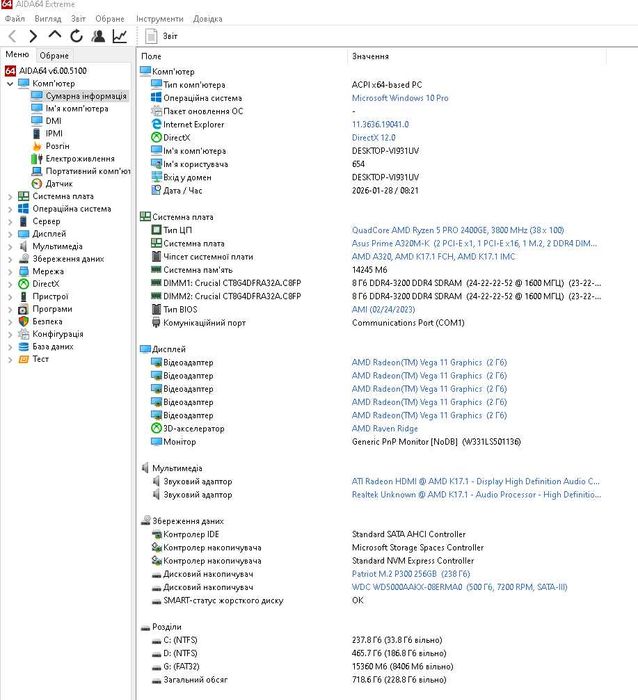638x700 pixels.
Task: Click the Дата / Час icon
Action: point(156,190)
